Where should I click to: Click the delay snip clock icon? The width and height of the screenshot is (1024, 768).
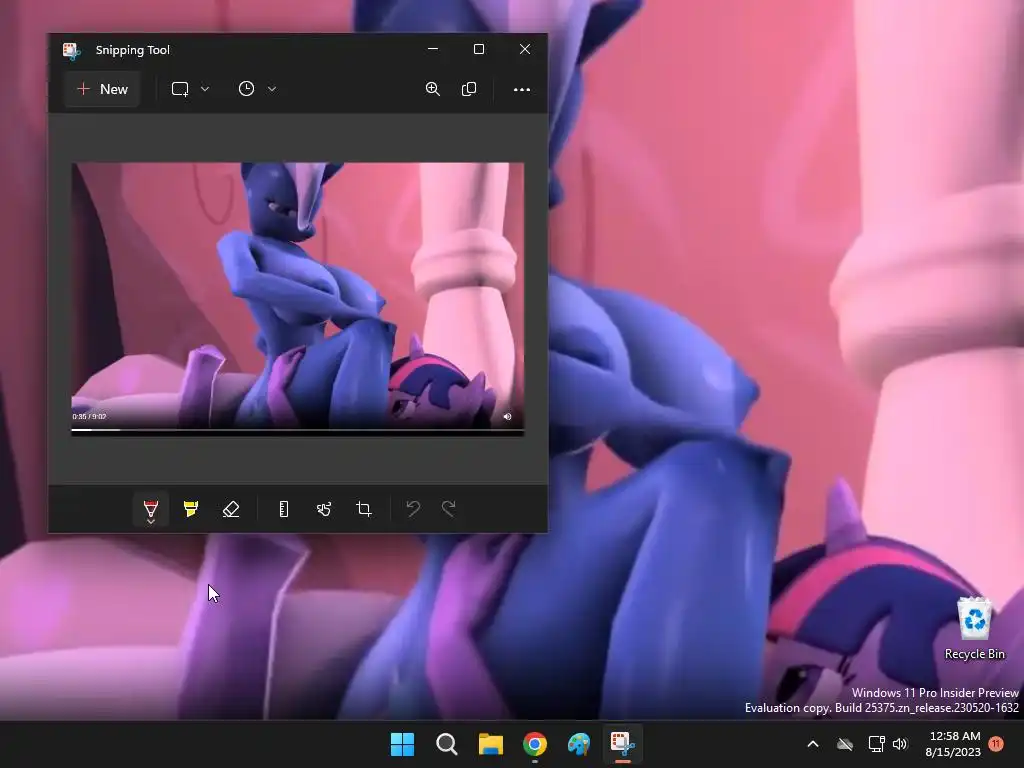point(246,89)
